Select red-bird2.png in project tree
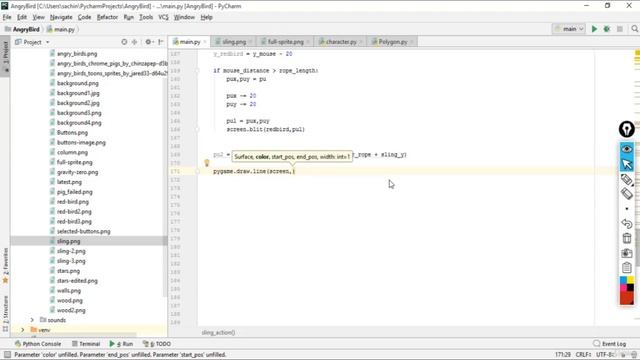 [x=74, y=212]
